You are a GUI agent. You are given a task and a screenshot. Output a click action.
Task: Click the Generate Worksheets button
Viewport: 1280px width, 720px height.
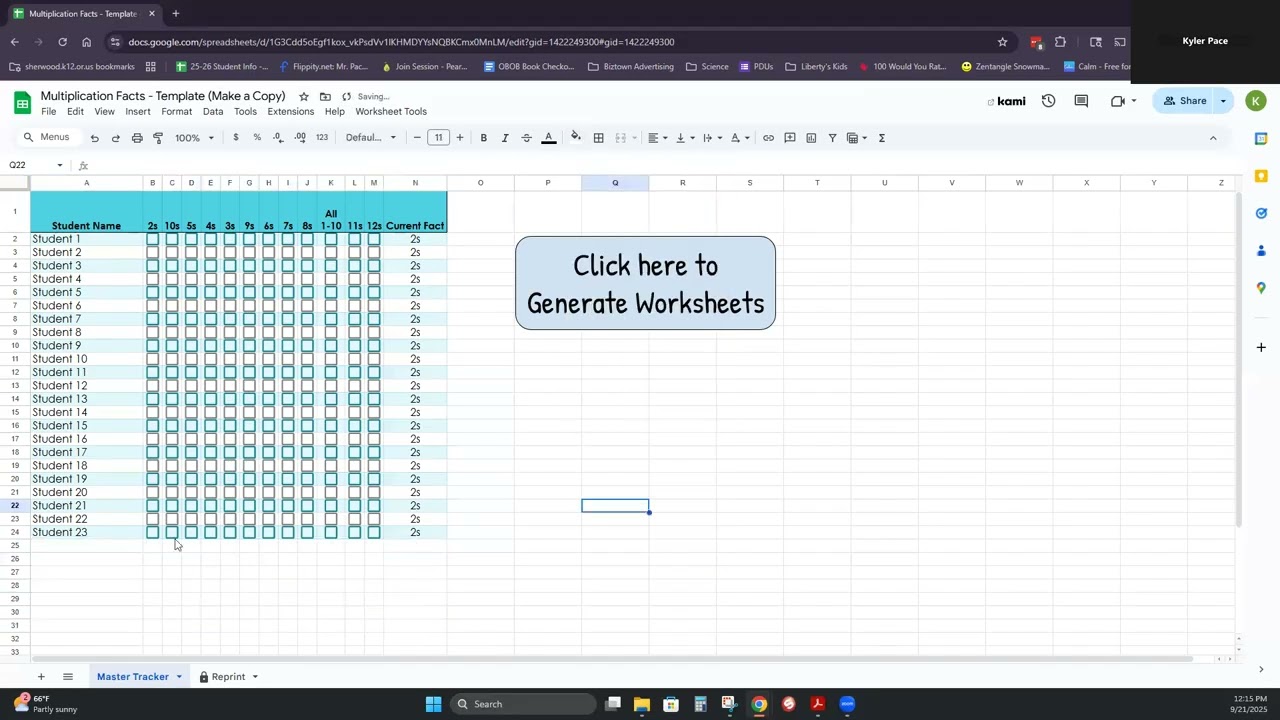tap(645, 283)
